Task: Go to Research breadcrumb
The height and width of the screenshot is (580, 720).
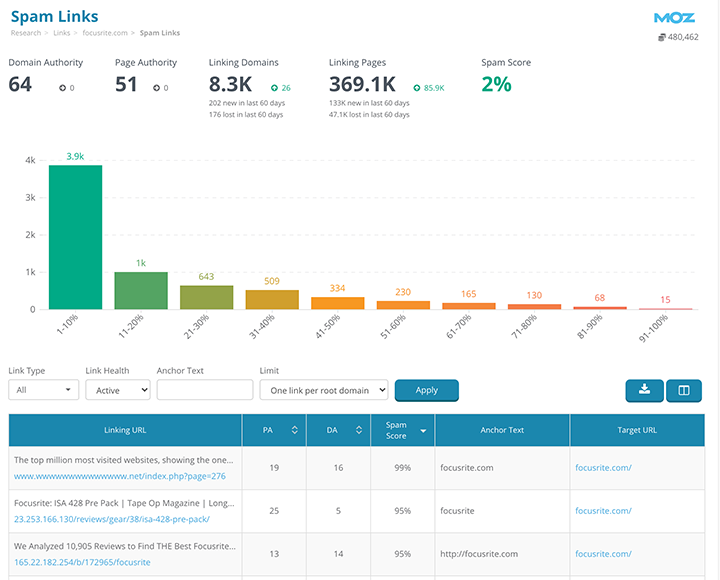Action: (x=26, y=33)
